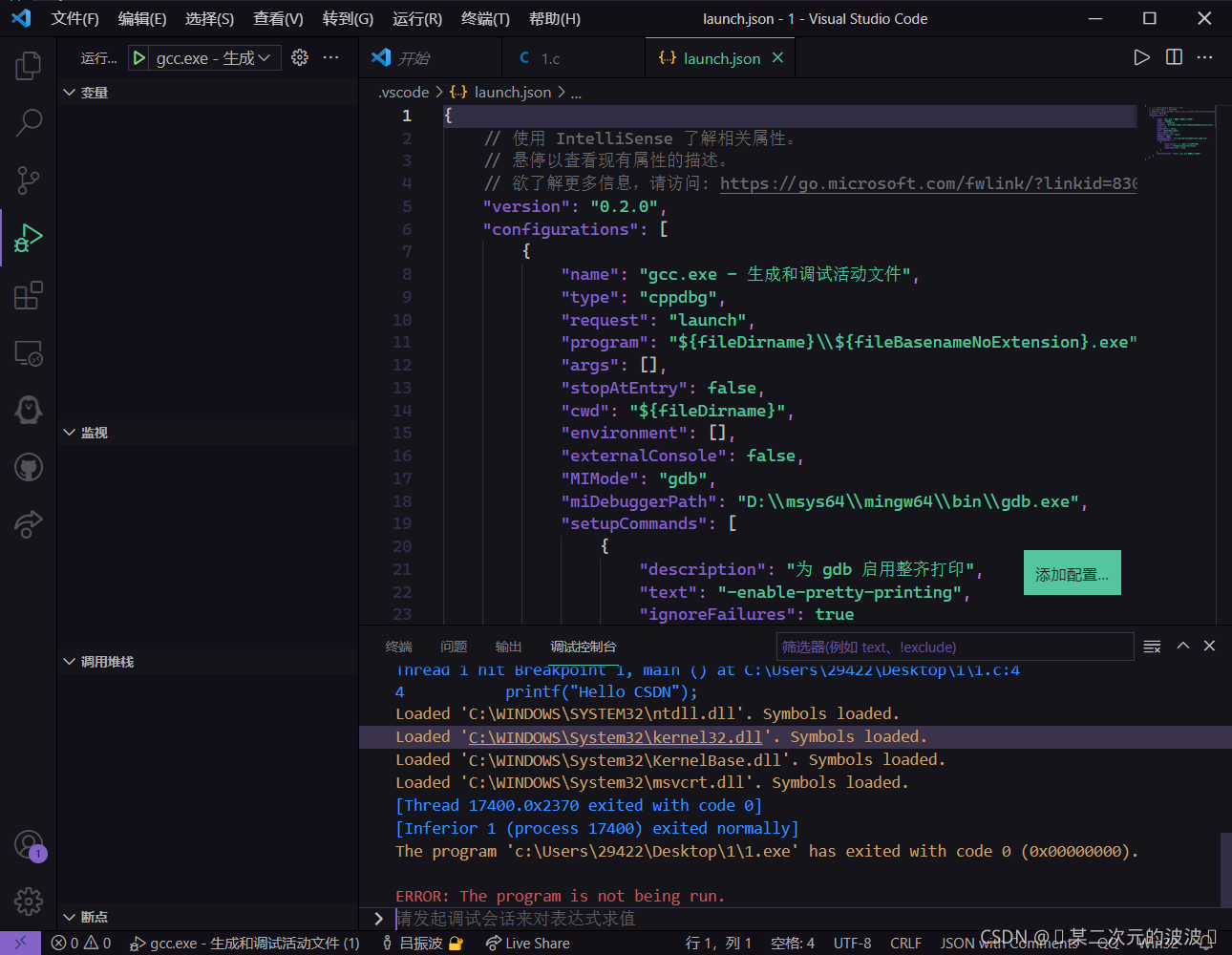Viewport: 1232px width, 955px height.
Task: Change line ending CRLF in status bar
Action: click(905, 944)
